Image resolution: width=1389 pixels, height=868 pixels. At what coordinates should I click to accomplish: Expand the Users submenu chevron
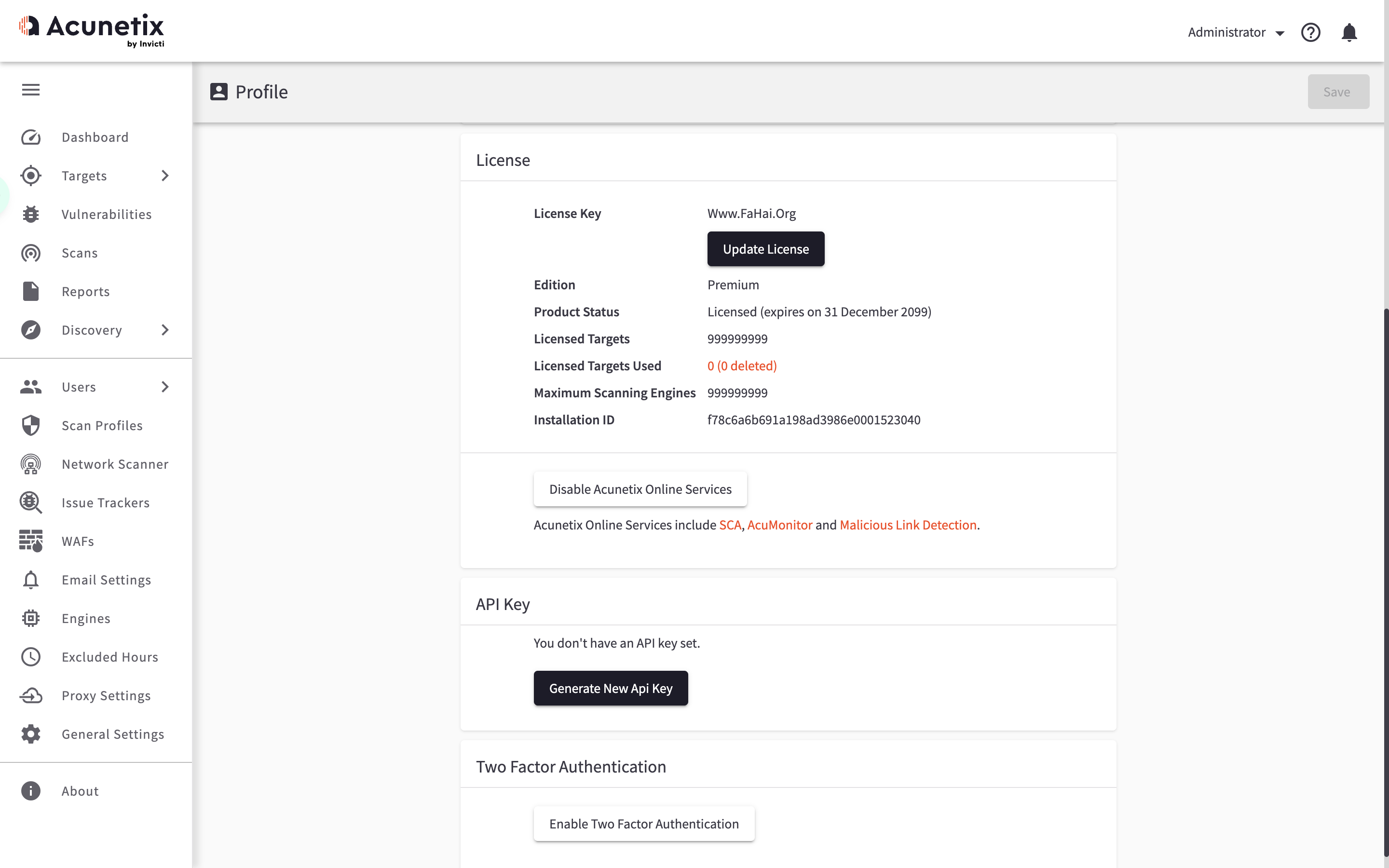click(x=165, y=387)
